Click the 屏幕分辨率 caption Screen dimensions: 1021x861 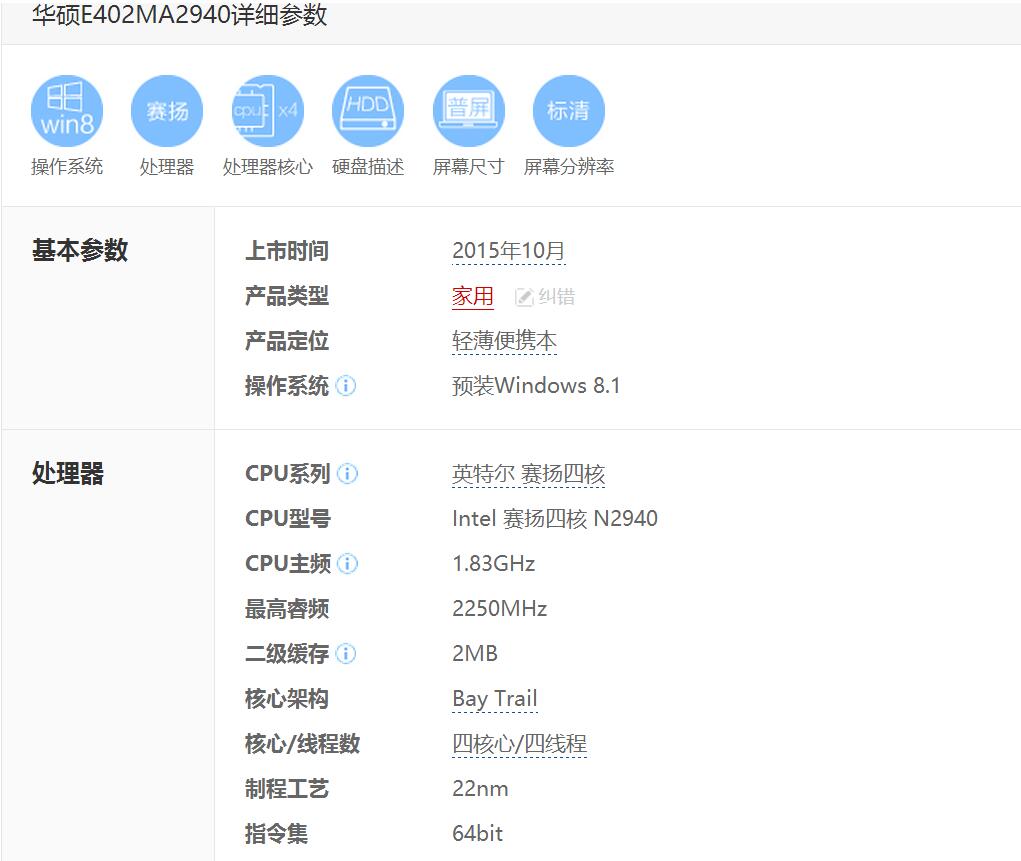coord(568,167)
